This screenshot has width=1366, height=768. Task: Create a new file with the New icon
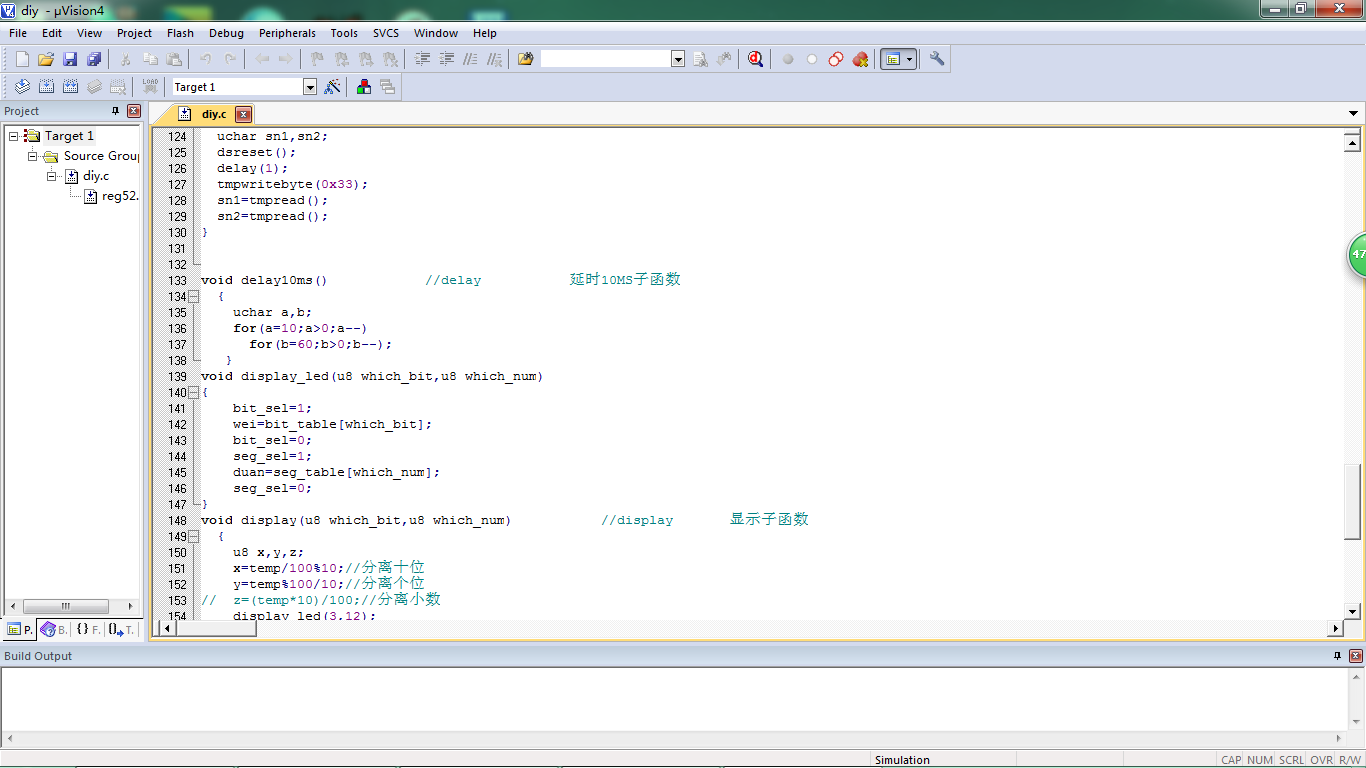pos(22,60)
